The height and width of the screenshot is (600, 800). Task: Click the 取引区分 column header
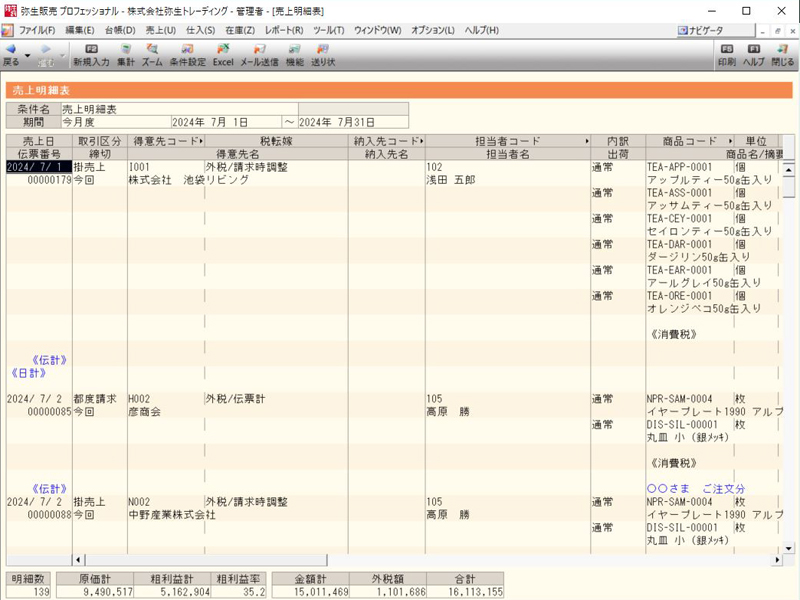pos(100,141)
